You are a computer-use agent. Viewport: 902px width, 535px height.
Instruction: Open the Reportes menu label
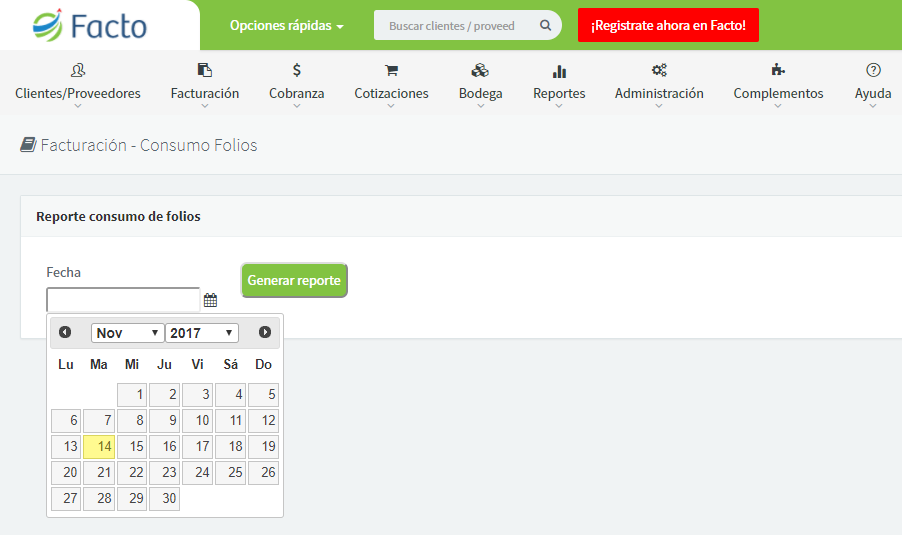pos(559,93)
